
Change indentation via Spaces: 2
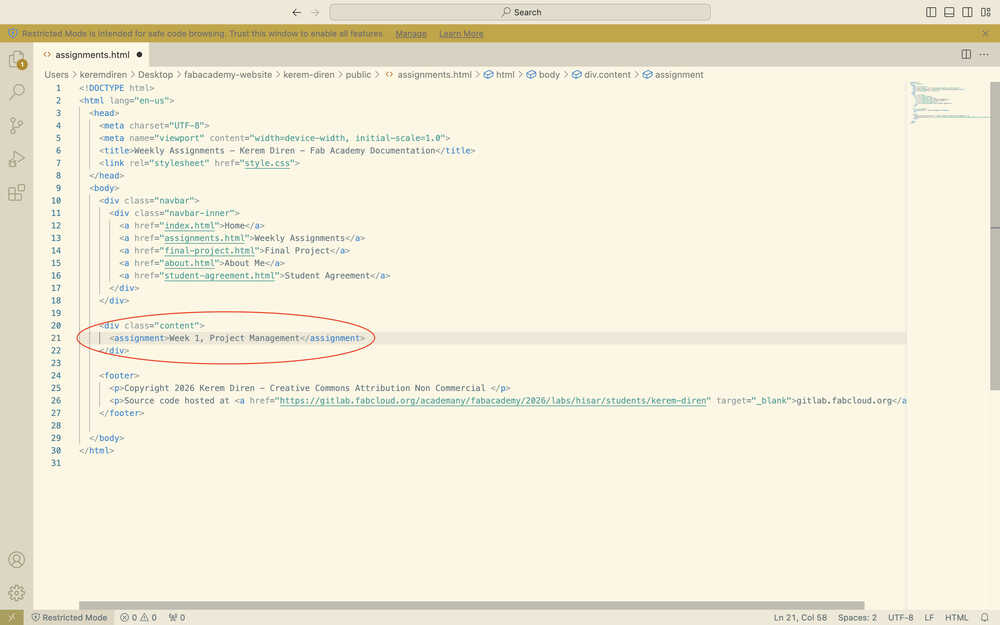857,617
